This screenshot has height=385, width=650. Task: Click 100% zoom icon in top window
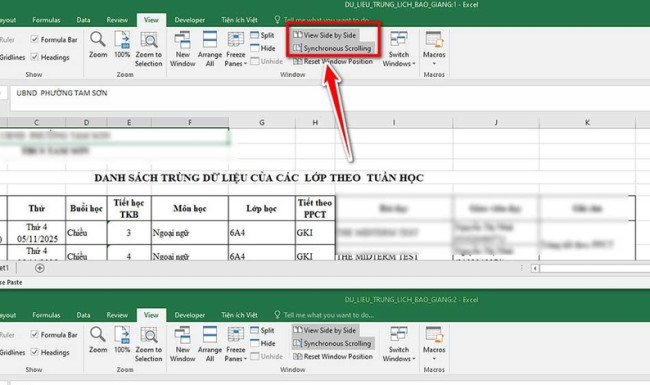pos(122,45)
